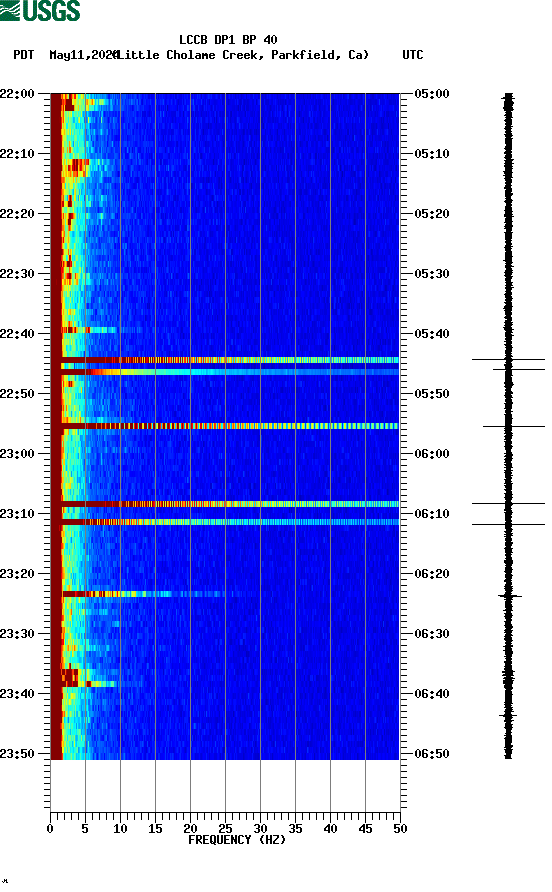Image resolution: width=552 pixels, height=892 pixels.
Task: Click the '0' frequency axis tick label
Action: 50,829
